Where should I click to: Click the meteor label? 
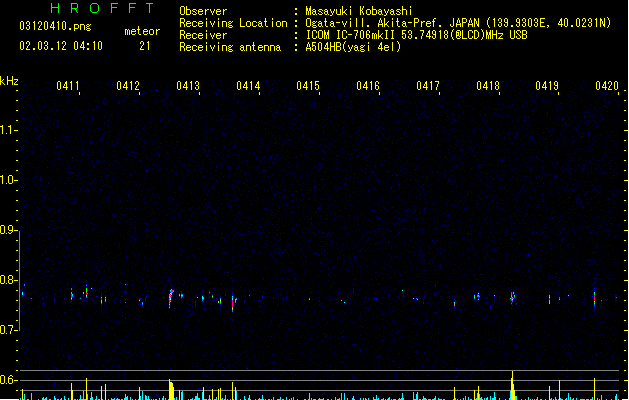tap(142, 31)
